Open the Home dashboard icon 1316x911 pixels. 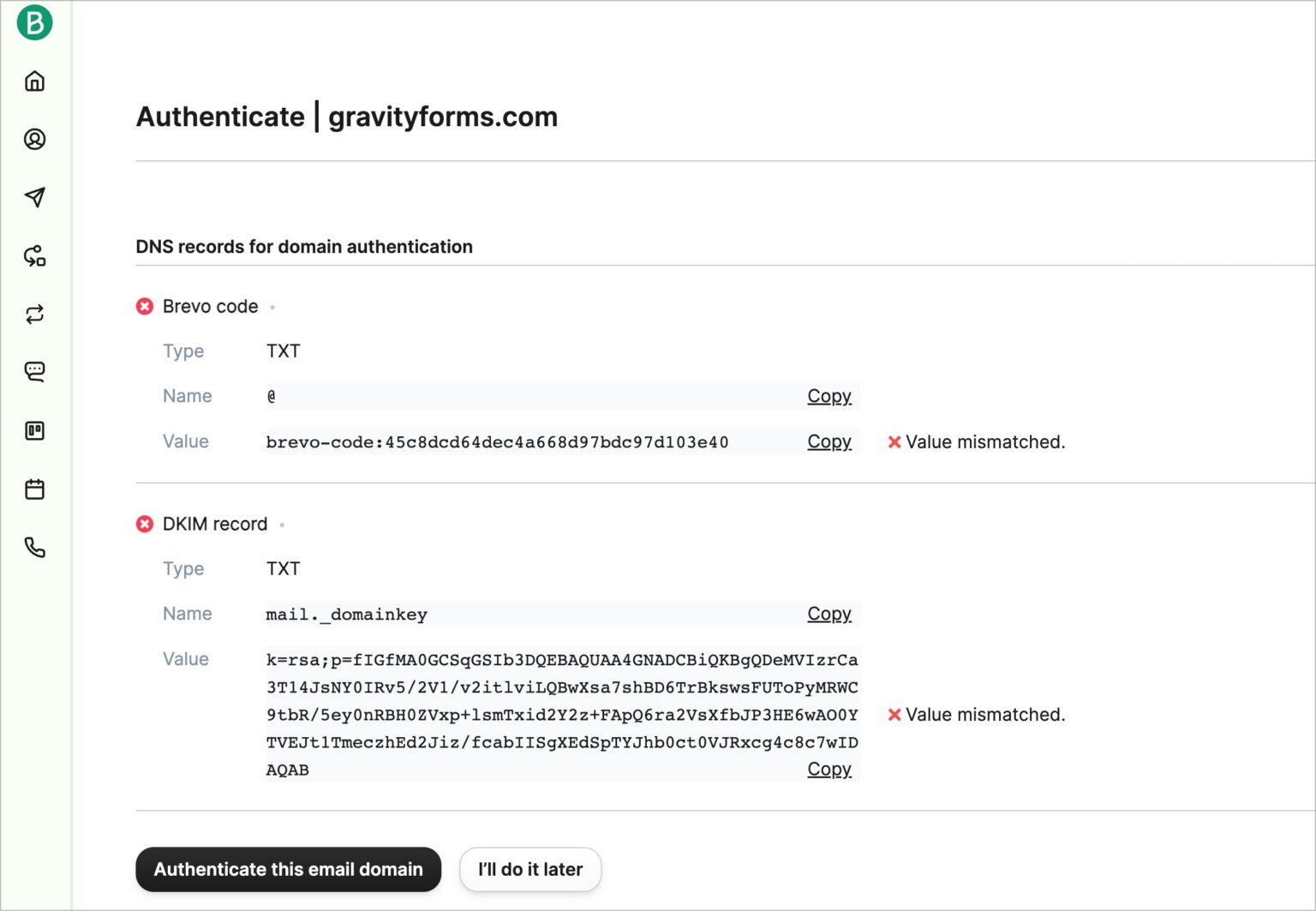point(34,81)
